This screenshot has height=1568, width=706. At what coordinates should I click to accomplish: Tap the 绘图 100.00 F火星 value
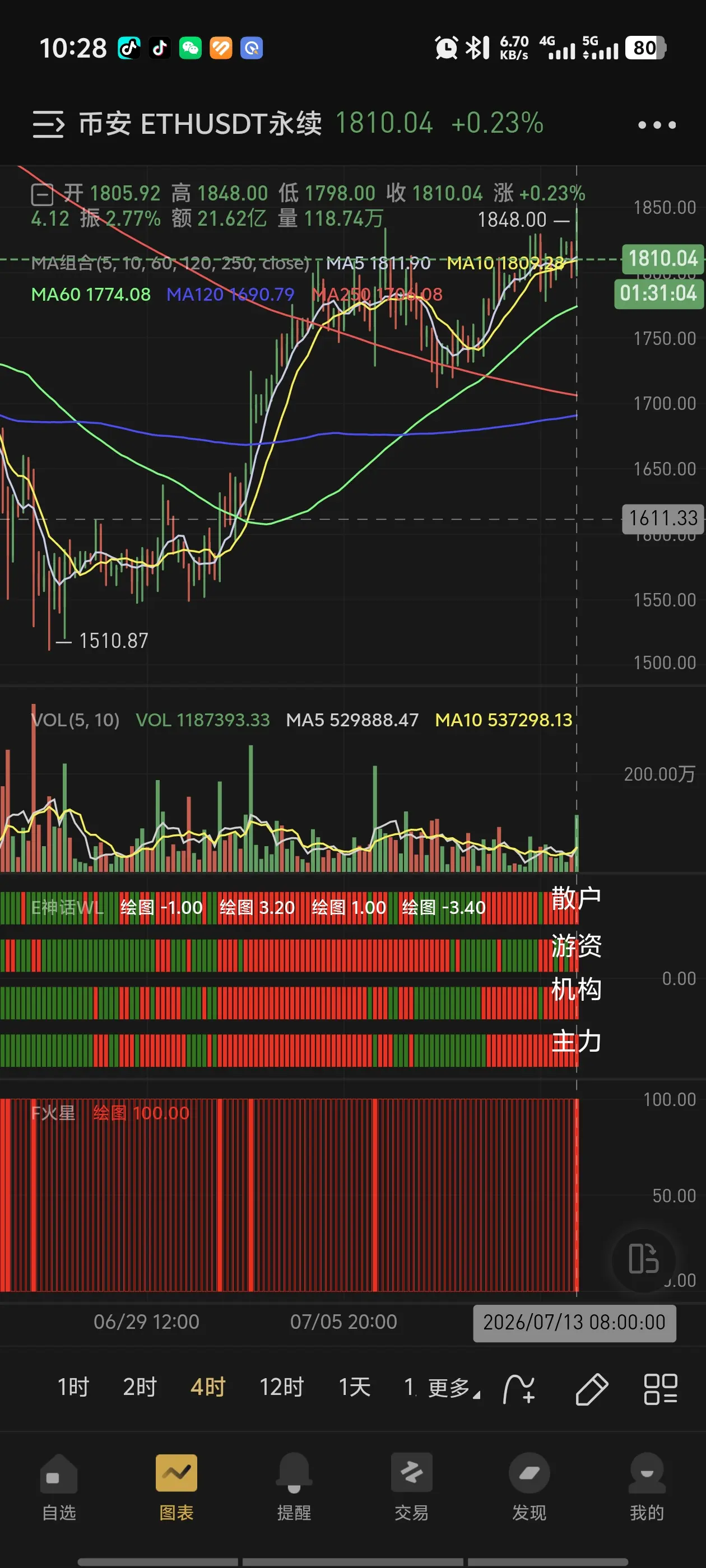click(x=141, y=1113)
